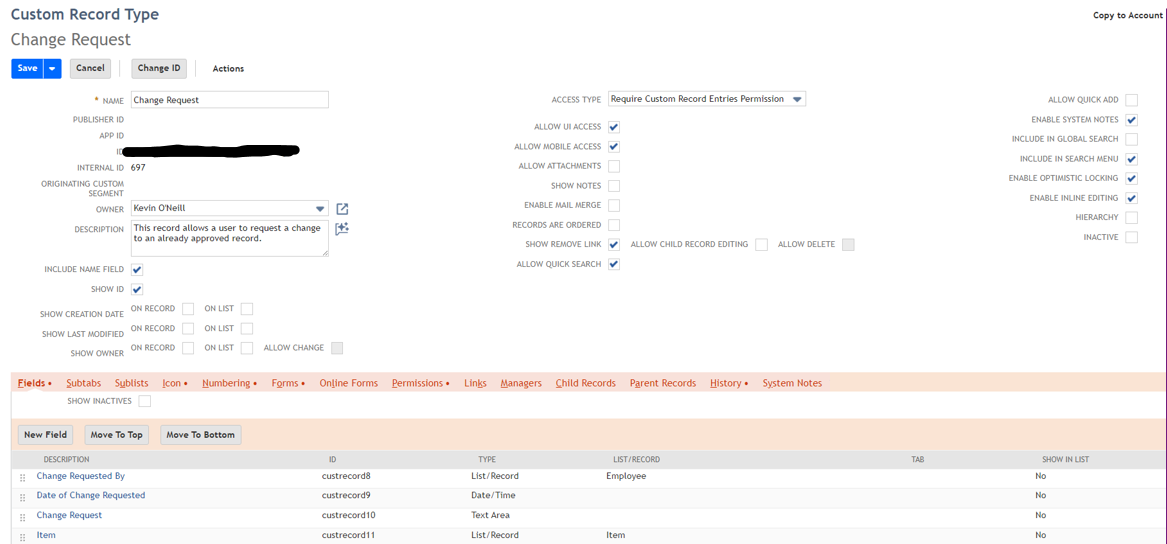
Task: Click the Cancel button
Action: pos(90,68)
